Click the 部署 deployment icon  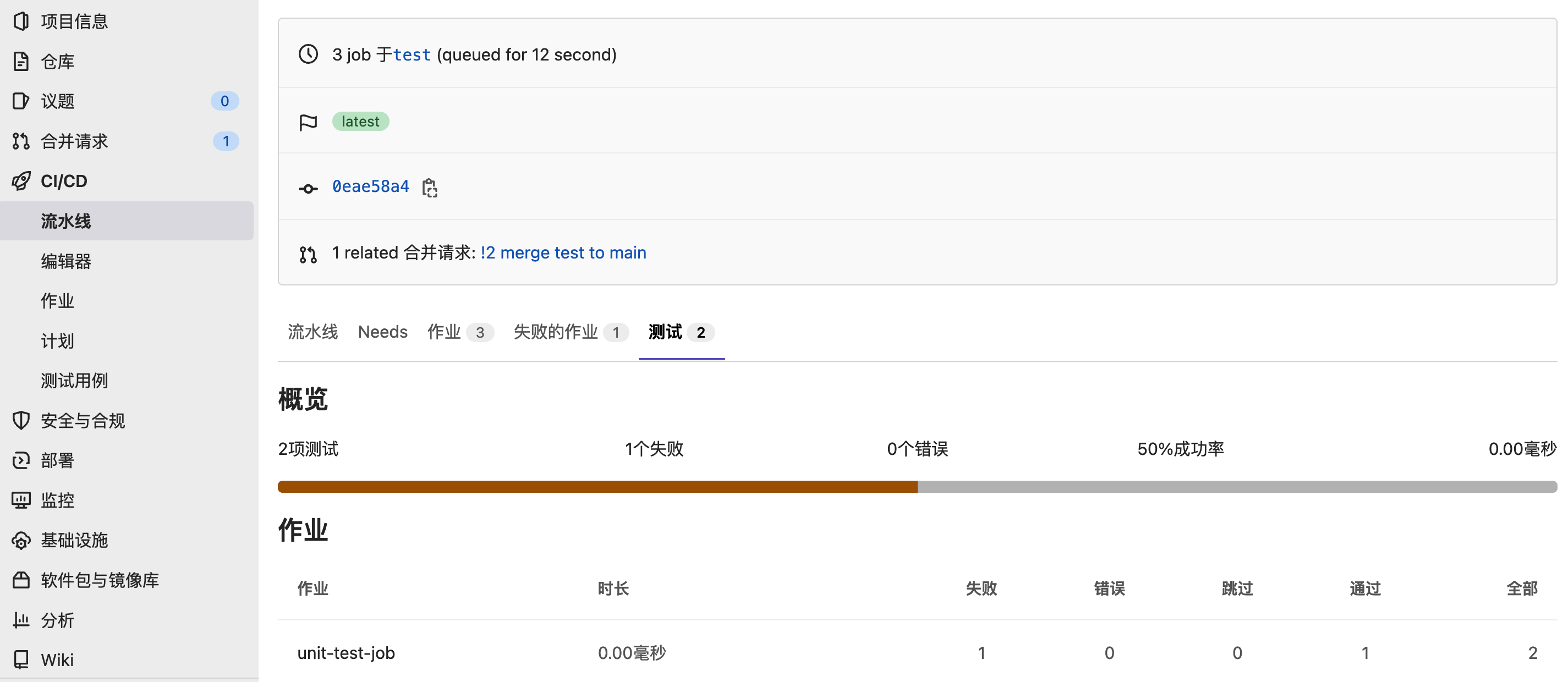(21, 460)
